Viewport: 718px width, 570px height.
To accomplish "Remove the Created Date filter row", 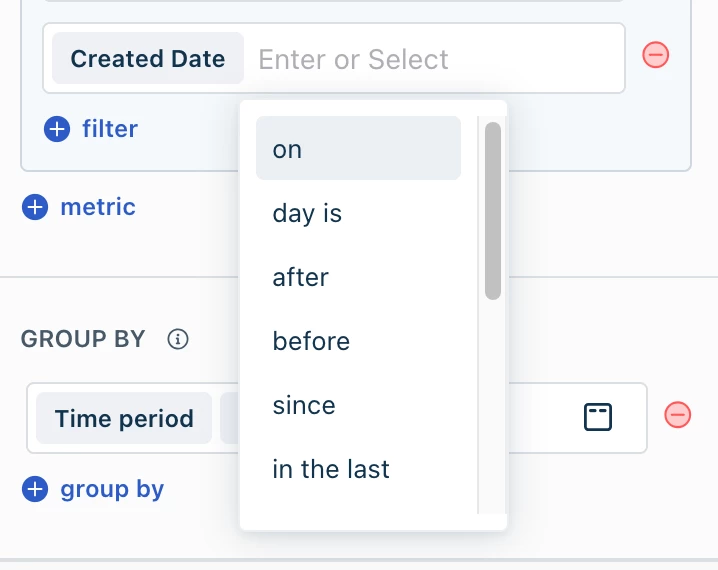I will click(655, 55).
